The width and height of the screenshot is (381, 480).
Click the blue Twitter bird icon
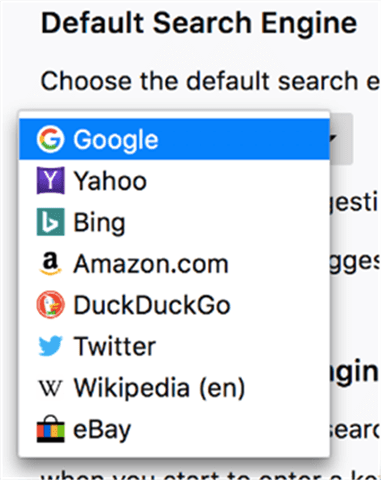[x=50, y=346]
